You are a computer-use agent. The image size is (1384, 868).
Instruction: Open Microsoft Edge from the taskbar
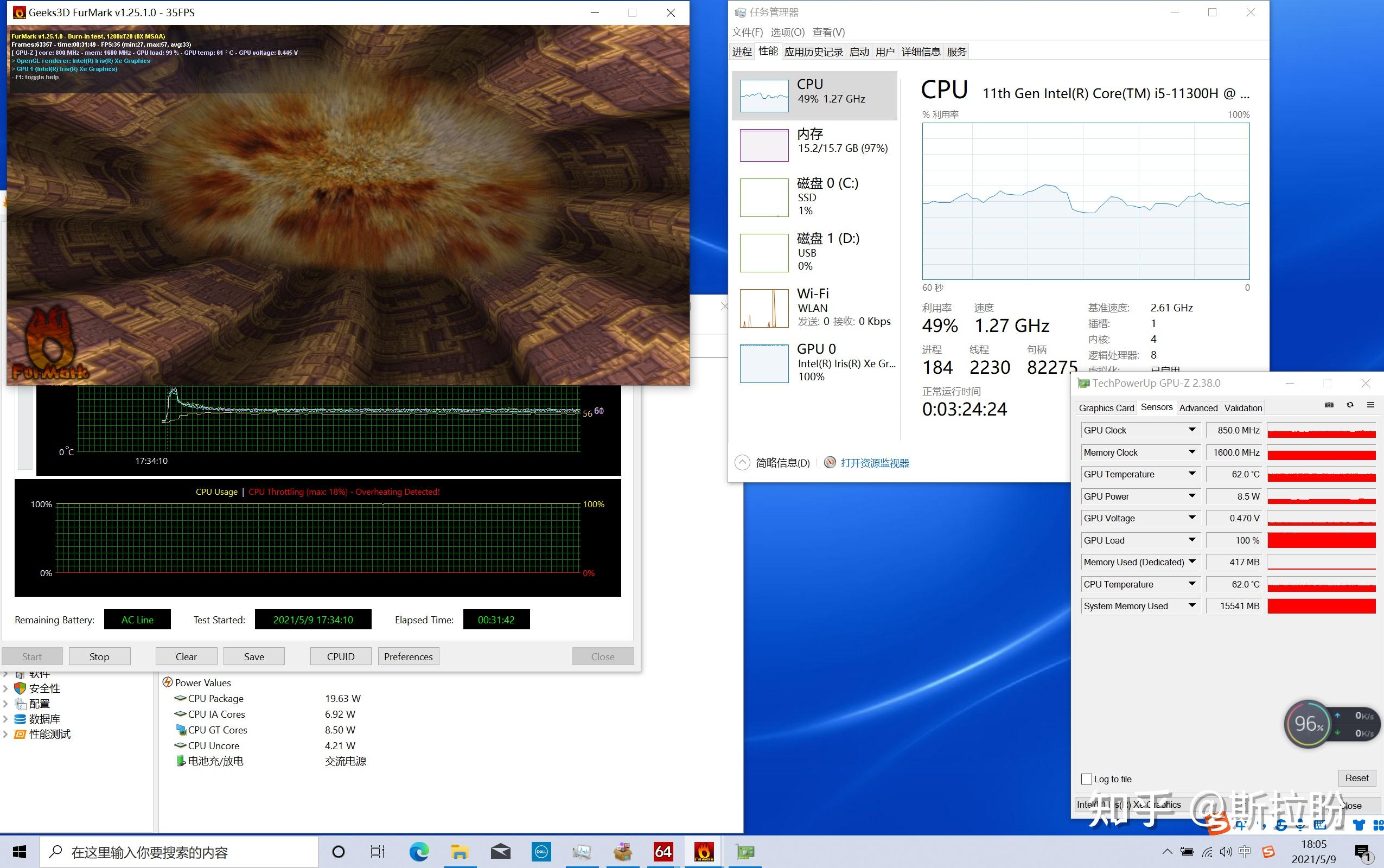418,852
